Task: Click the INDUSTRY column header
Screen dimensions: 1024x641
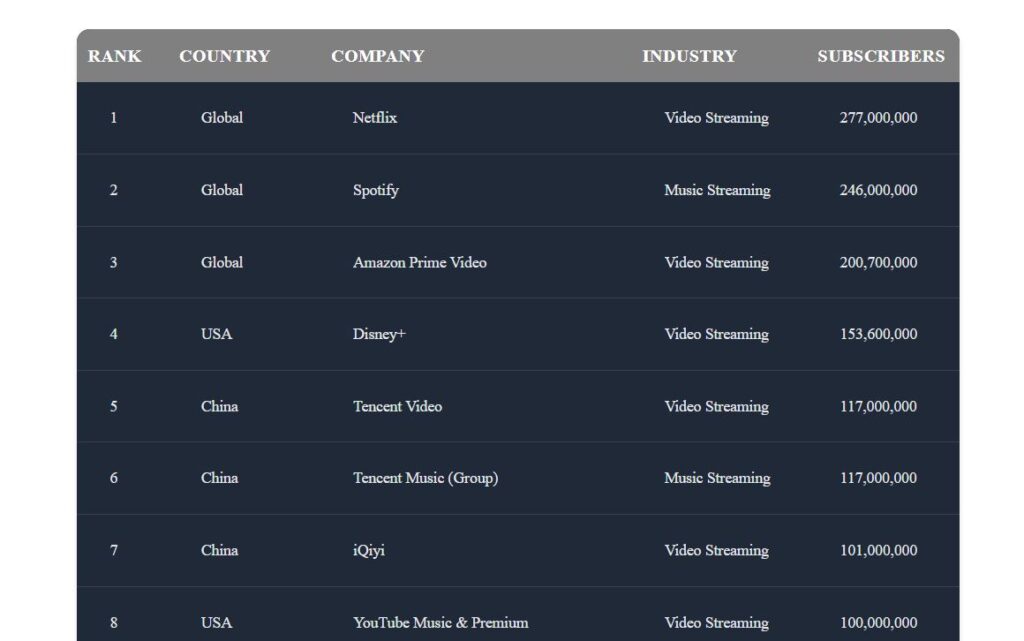Action: [689, 56]
